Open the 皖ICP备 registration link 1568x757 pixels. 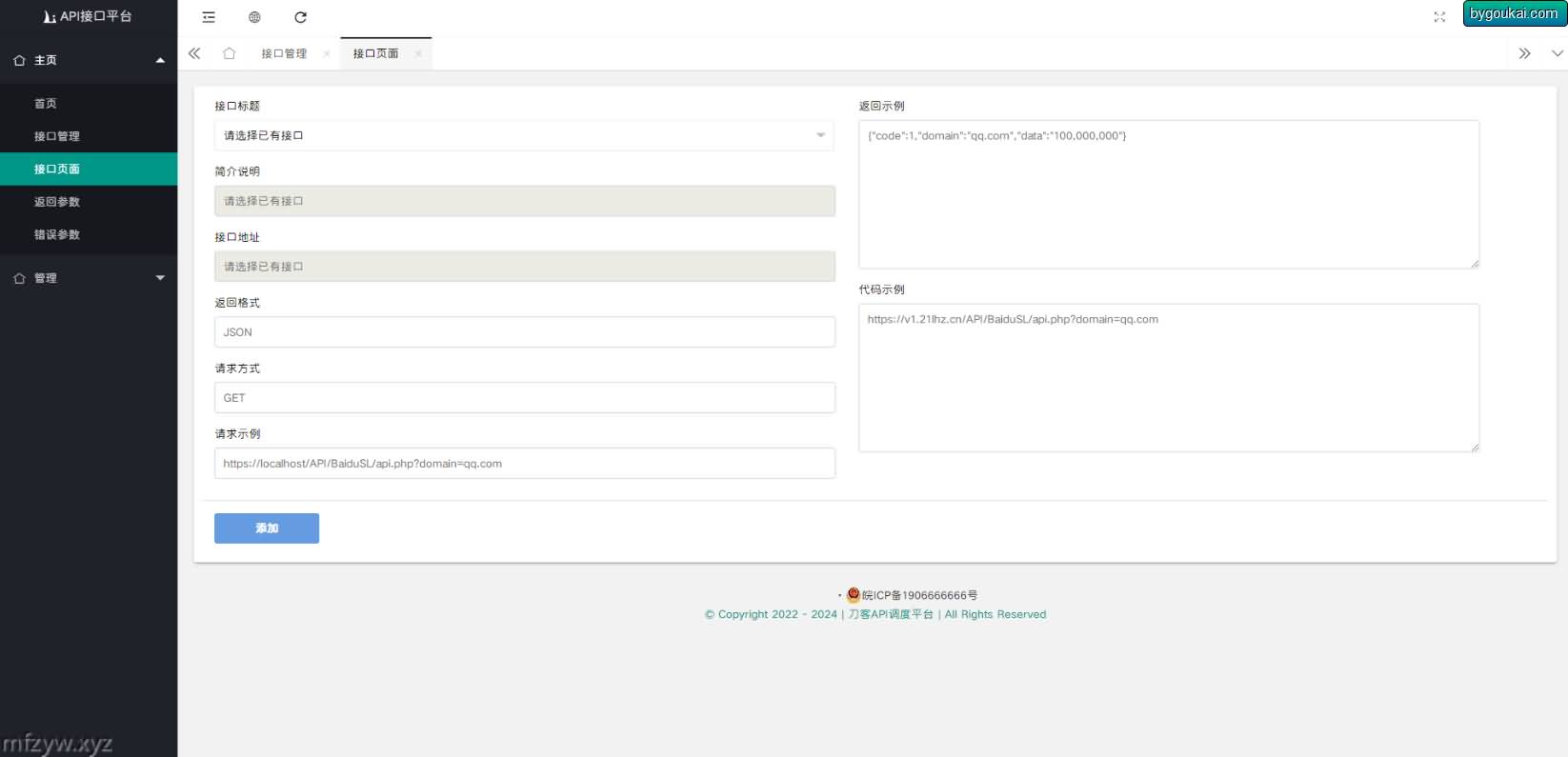919,595
